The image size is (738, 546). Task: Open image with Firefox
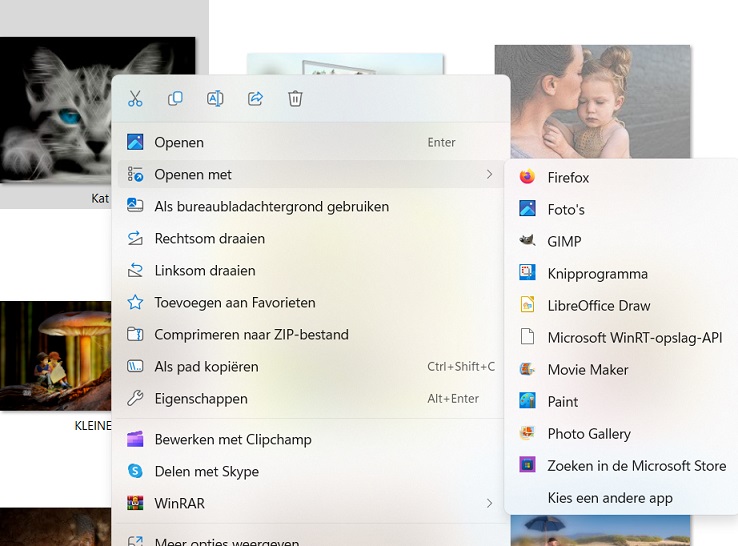pyautogui.click(x=568, y=178)
